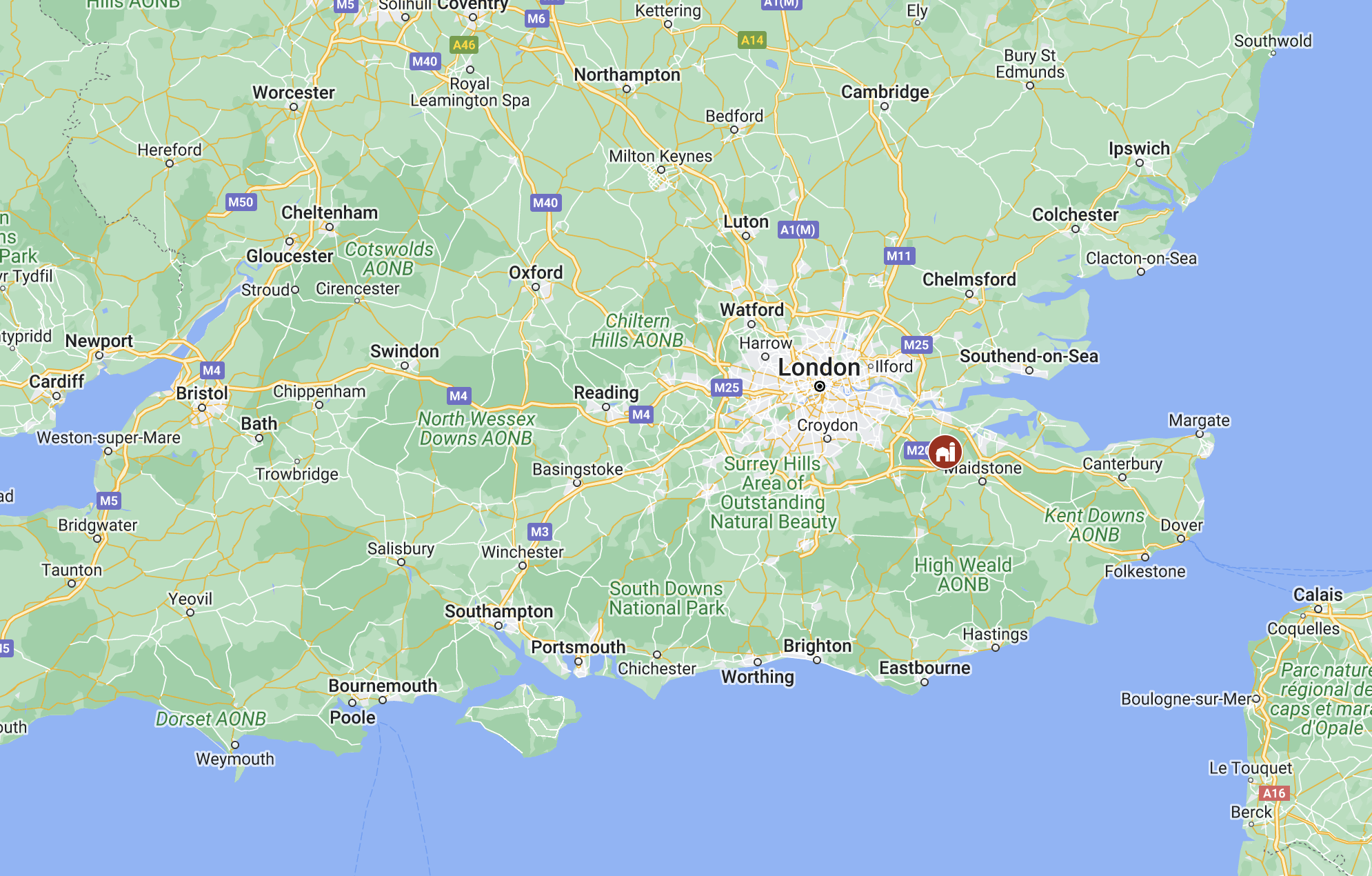Image resolution: width=1372 pixels, height=876 pixels.
Task: Click the red home marker near Maidstone
Action: click(x=945, y=452)
